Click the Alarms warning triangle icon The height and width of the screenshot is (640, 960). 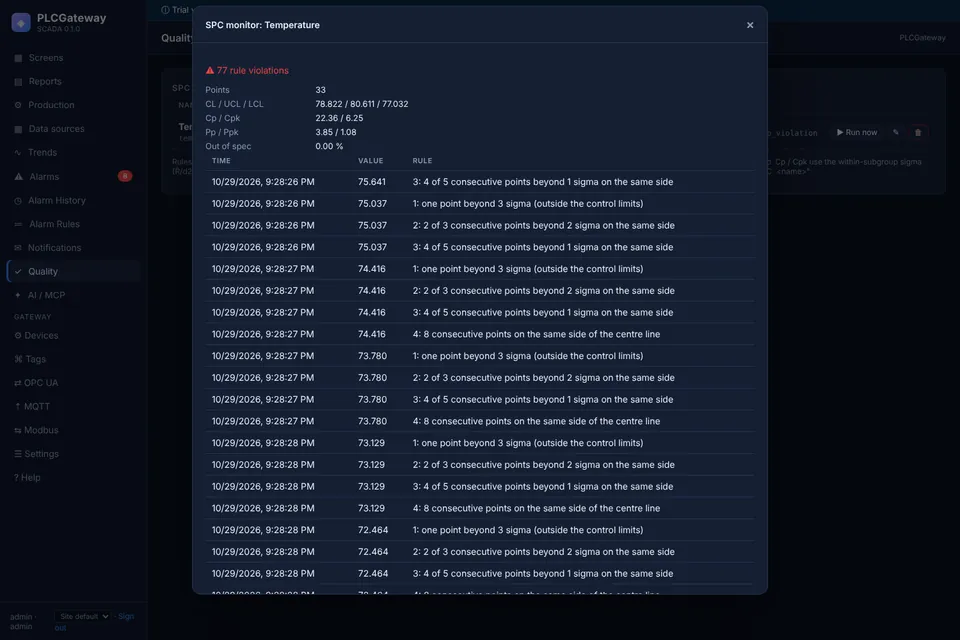[x=18, y=176]
